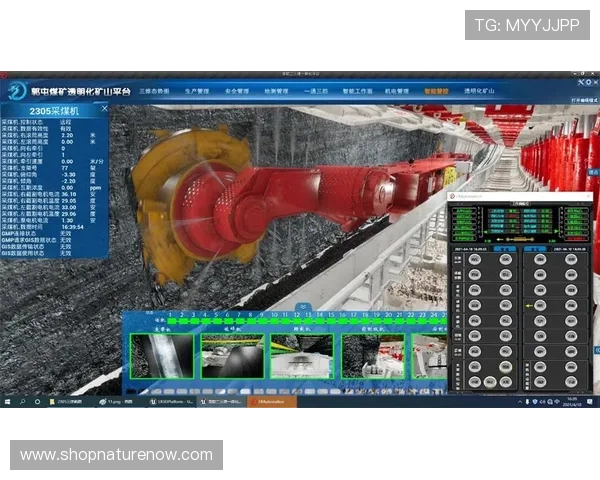The width and height of the screenshot is (600, 480).
Task: Click the left motor current value 33.00
Action: pyautogui.click(x=68, y=207)
